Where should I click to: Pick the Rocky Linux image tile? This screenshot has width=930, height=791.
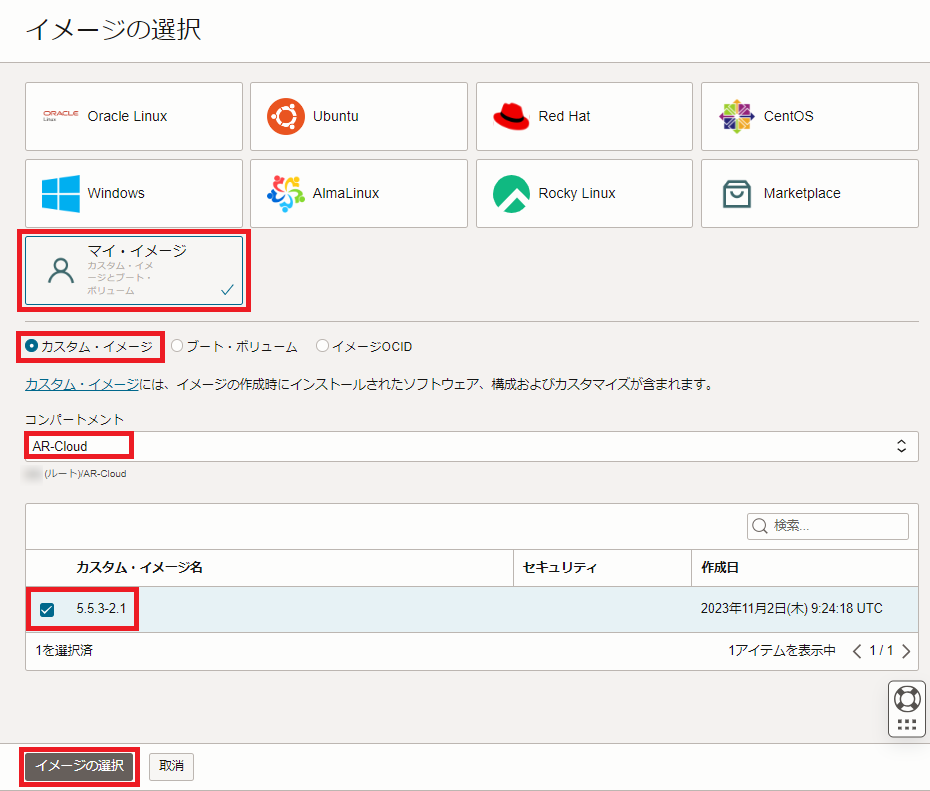(x=584, y=193)
